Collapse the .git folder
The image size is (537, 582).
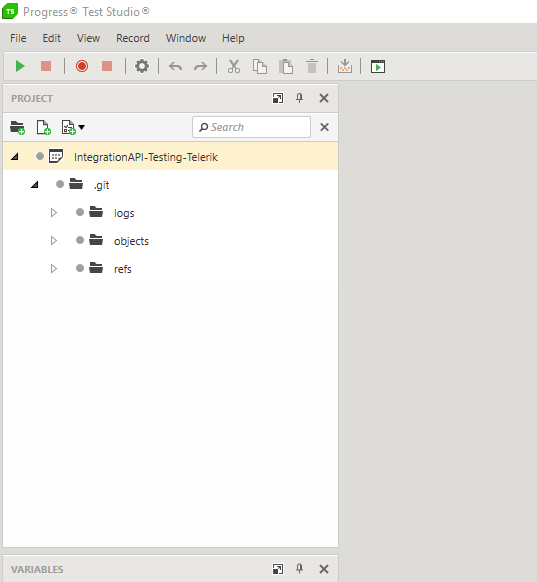[x=35, y=184]
